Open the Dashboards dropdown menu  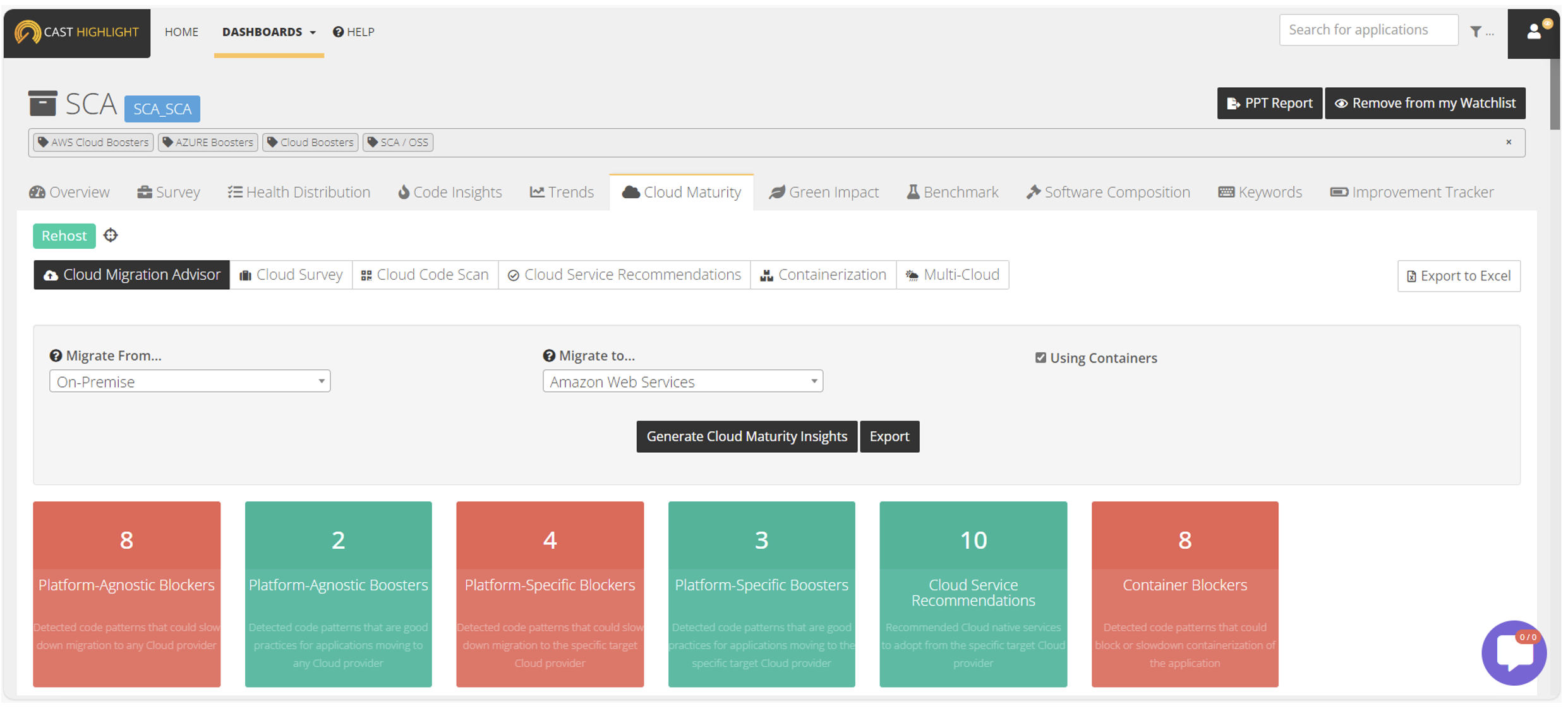[268, 32]
